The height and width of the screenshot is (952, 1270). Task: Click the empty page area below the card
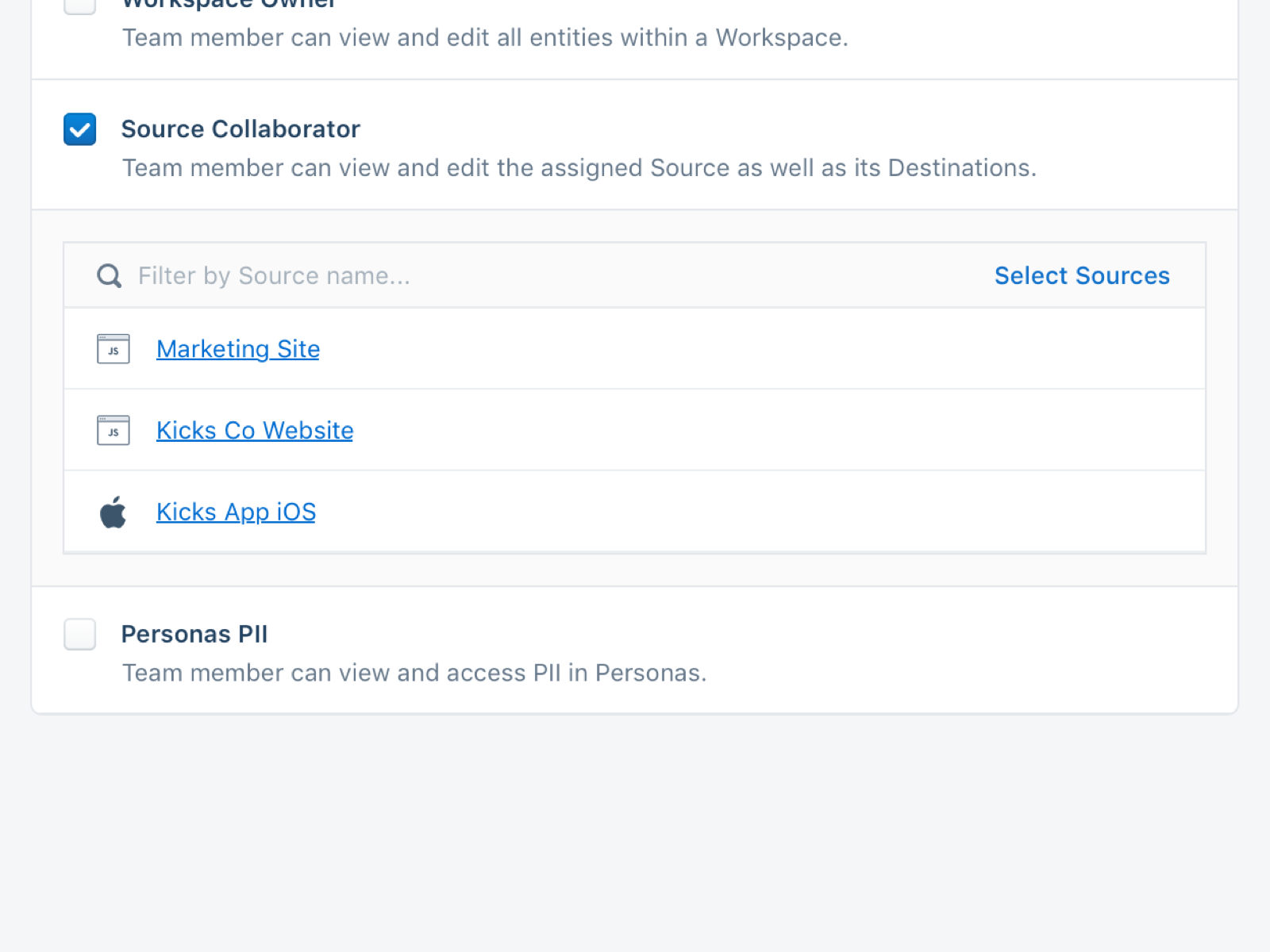(635, 833)
